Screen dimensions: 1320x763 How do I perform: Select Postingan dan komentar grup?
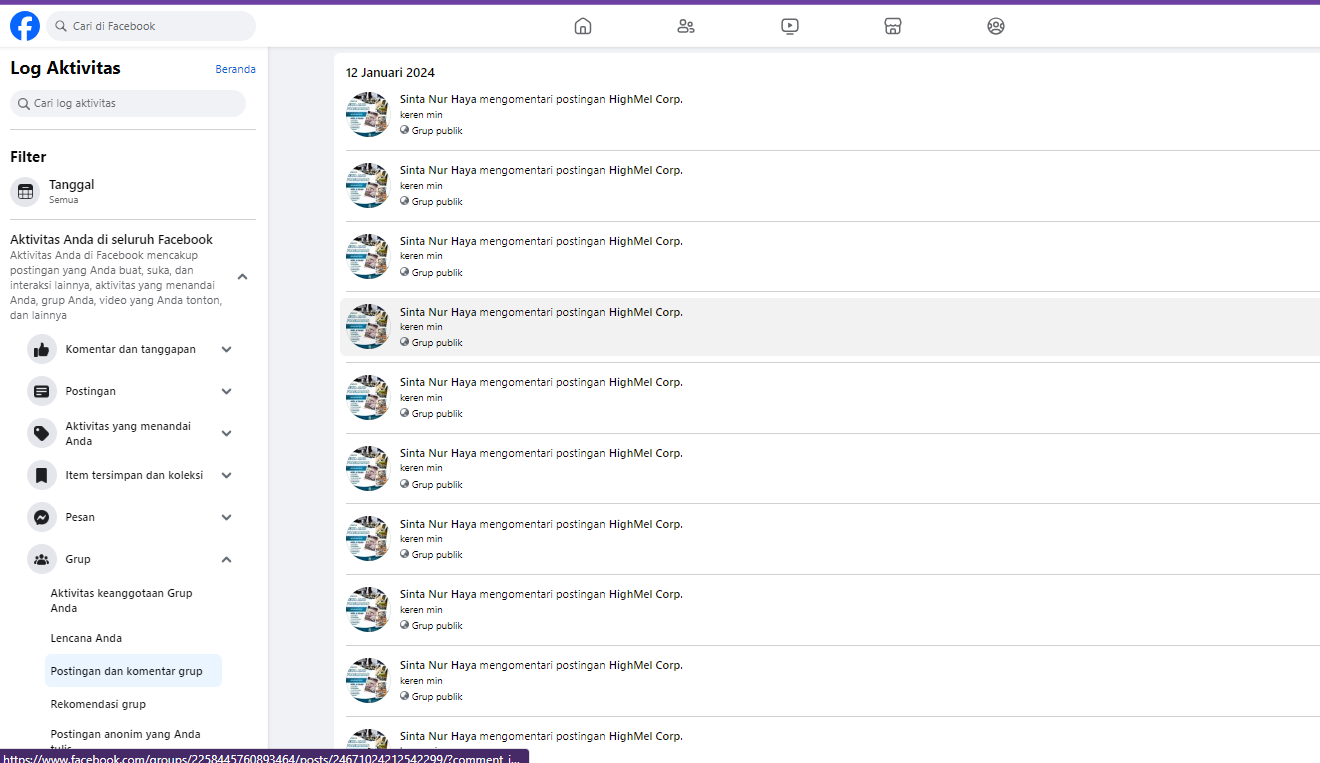[133, 671]
